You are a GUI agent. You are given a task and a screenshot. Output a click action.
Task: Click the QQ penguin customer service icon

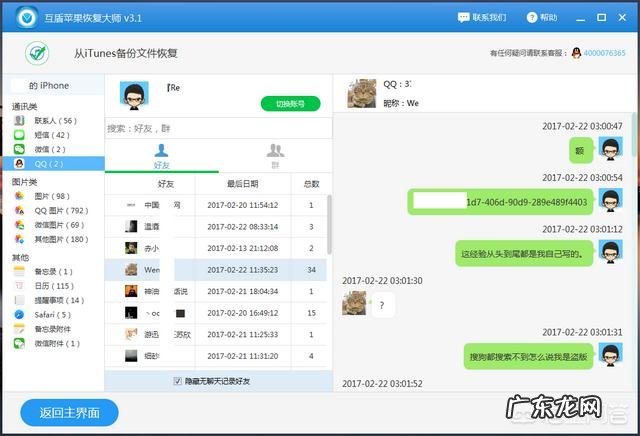[x=576, y=53]
